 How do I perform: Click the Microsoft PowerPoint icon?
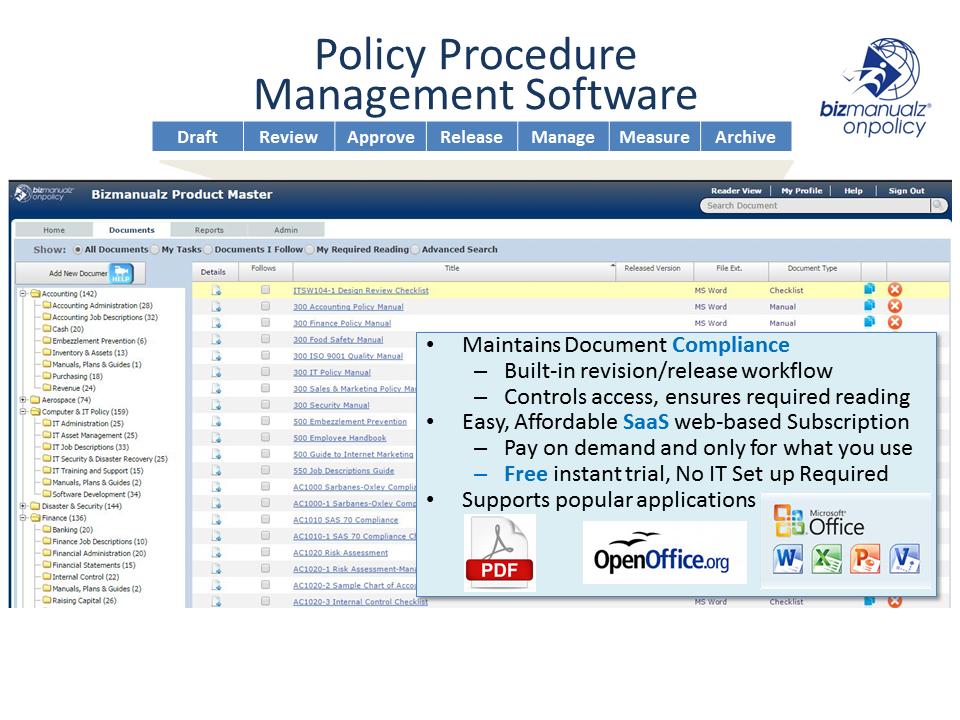coord(865,558)
